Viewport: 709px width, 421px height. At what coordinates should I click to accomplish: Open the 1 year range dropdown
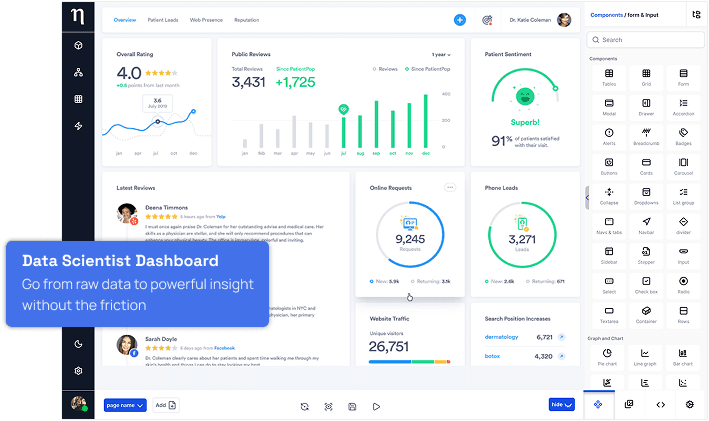coord(440,55)
